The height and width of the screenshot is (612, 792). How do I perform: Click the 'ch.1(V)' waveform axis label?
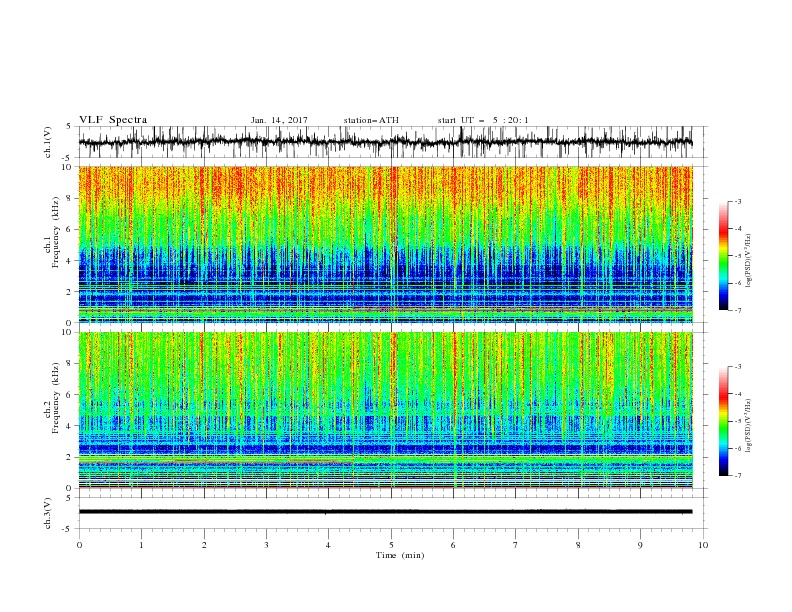point(47,142)
